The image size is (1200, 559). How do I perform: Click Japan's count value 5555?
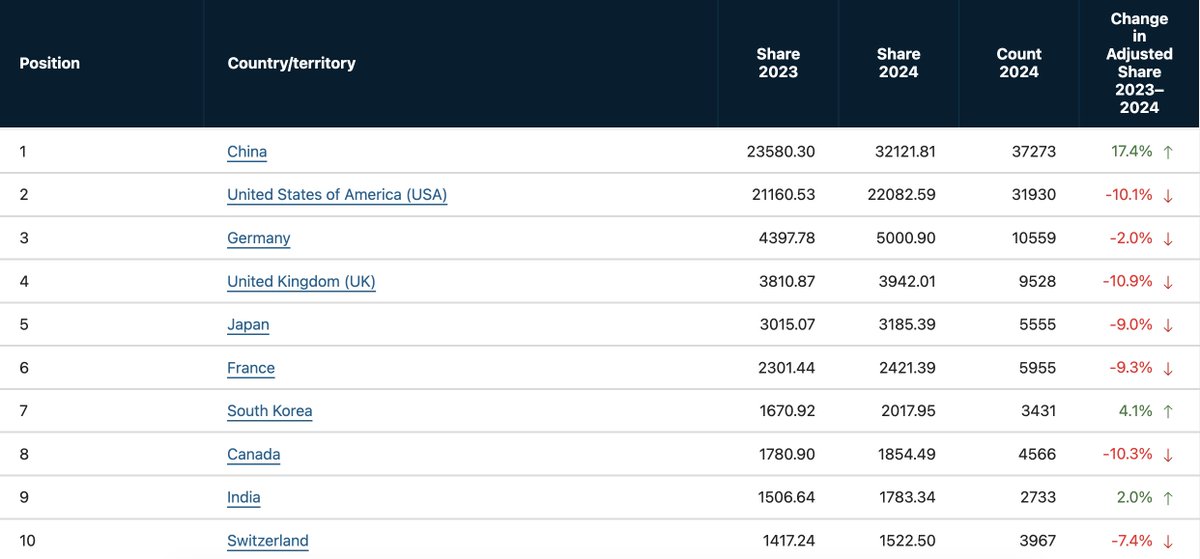click(x=1037, y=325)
